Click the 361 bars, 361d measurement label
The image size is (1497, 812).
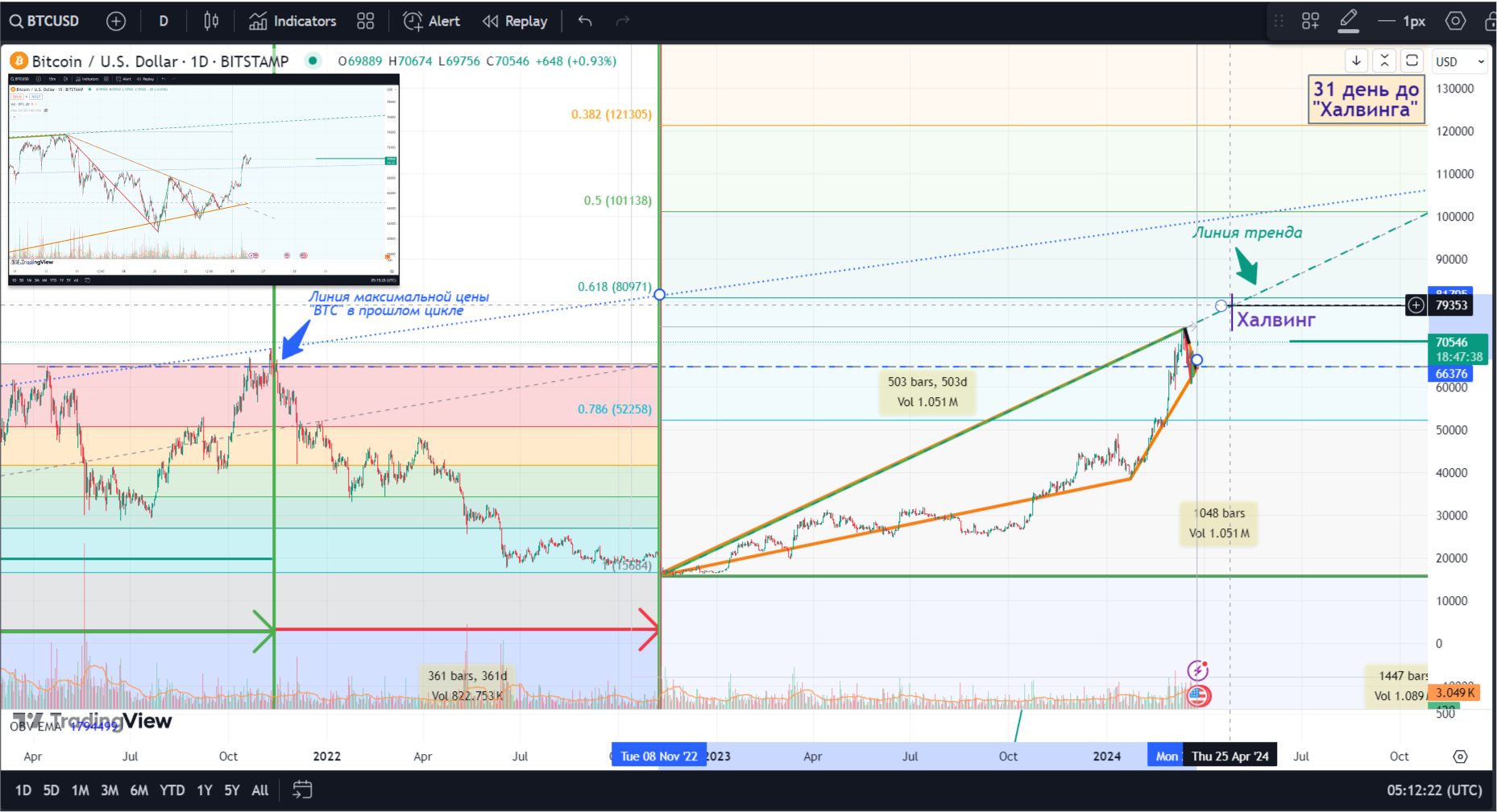(467, 686)
